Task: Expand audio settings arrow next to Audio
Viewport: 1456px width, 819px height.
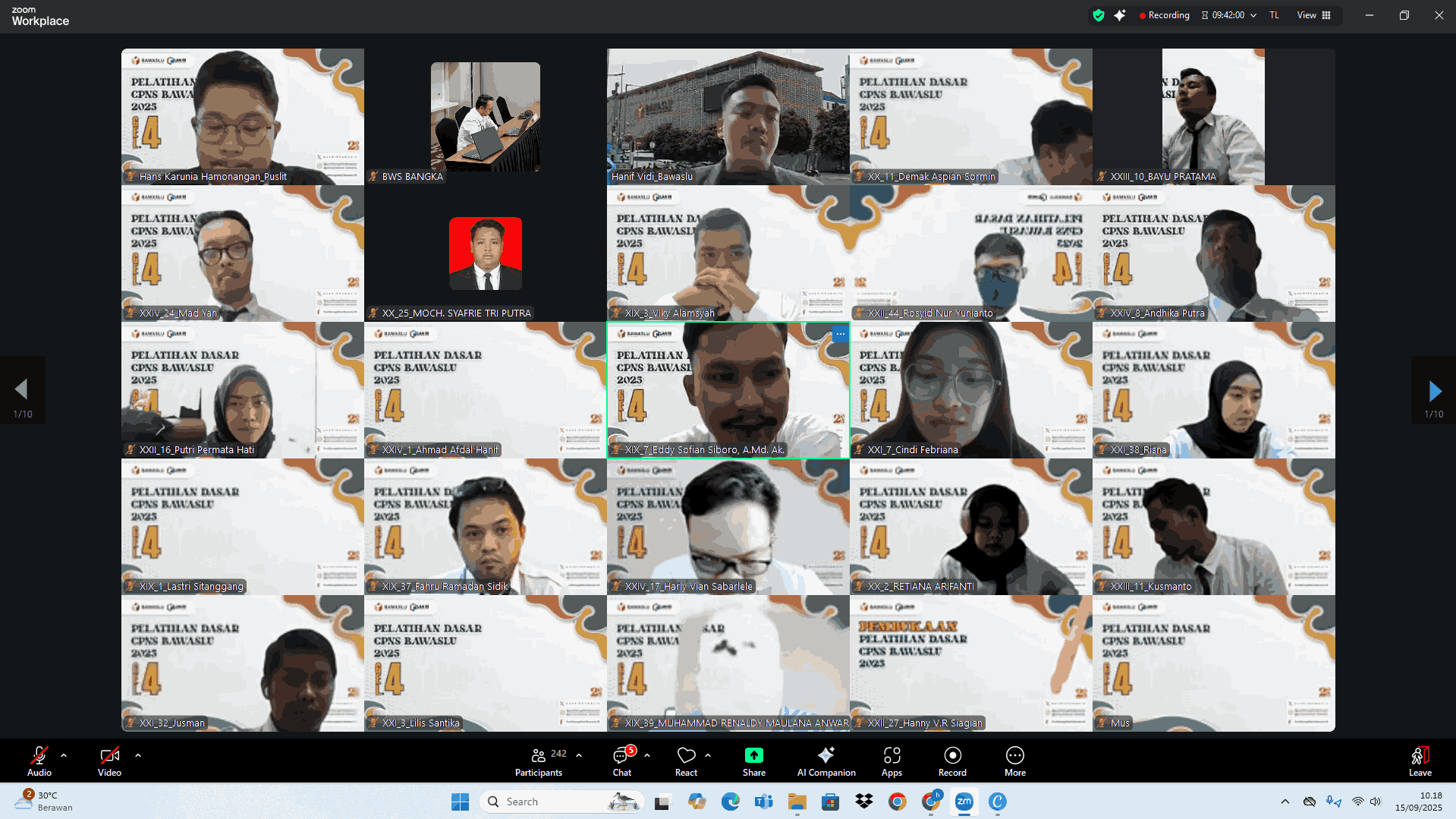Action: pyautogui.click(x=64, y=755)
